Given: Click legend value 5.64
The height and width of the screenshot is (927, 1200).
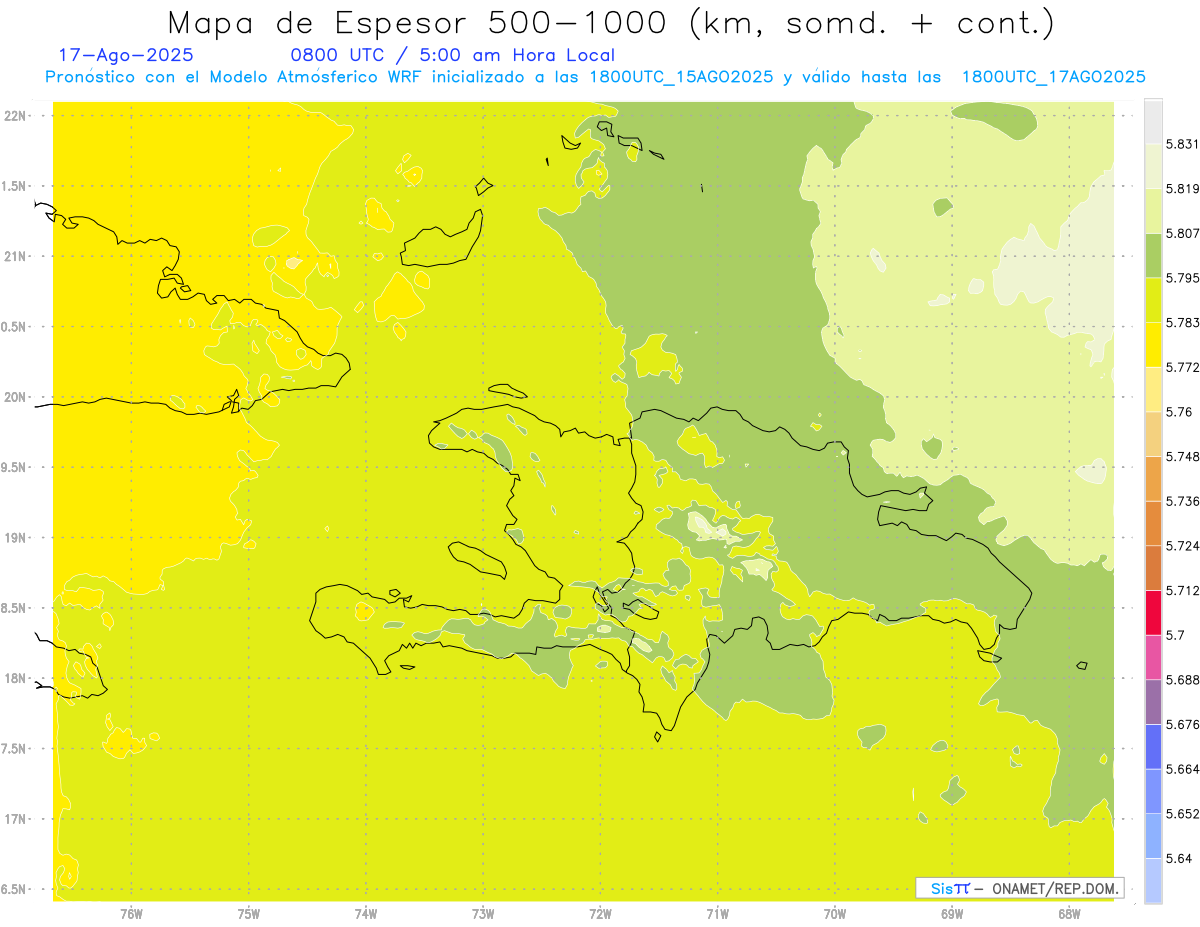Looking at the screenshot, I should [1178, 859].
